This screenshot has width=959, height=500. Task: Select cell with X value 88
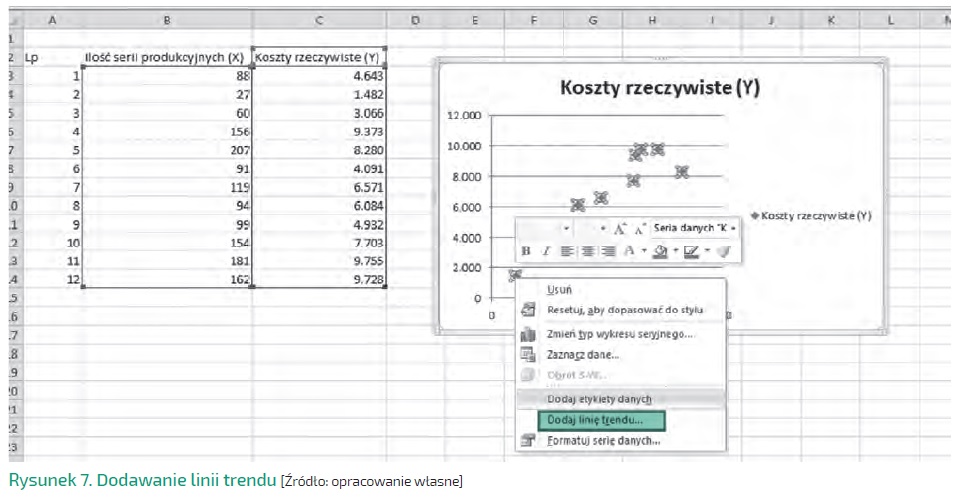coord(167,76)
